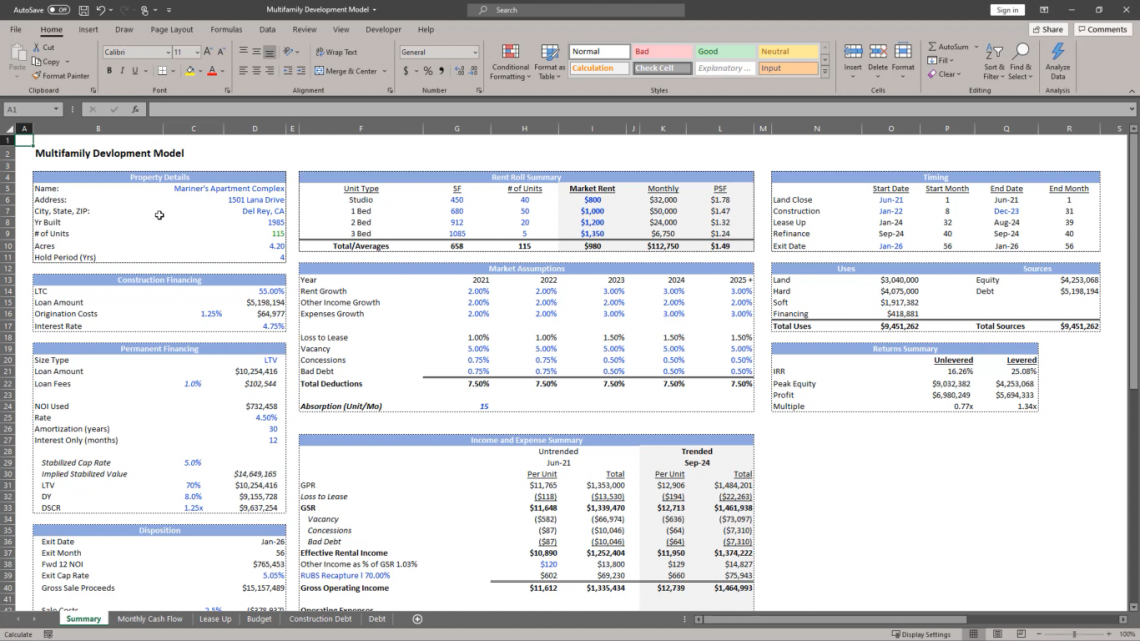Toggle the AutoSave switch

click(58, 10)
